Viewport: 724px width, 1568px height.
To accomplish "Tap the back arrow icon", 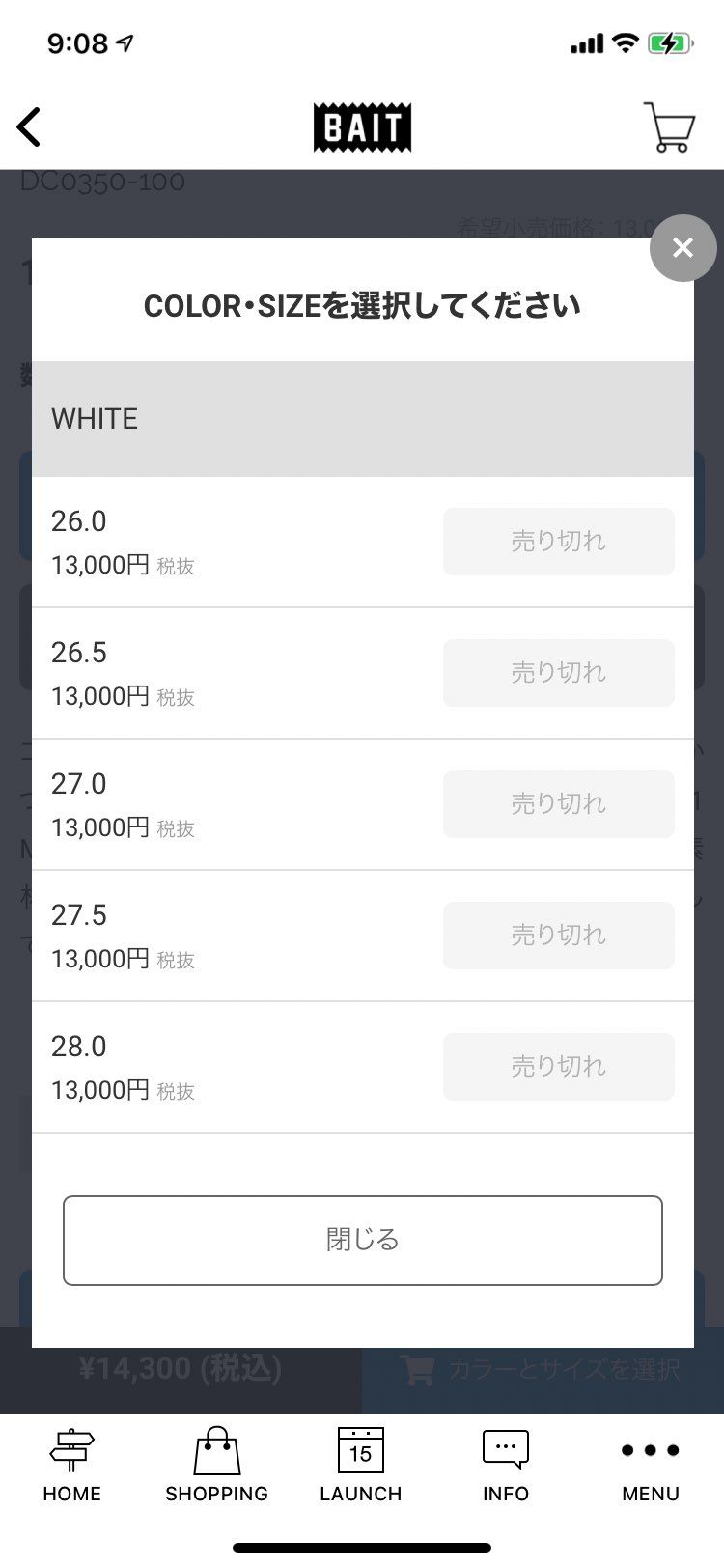I will tap(29, 126).
